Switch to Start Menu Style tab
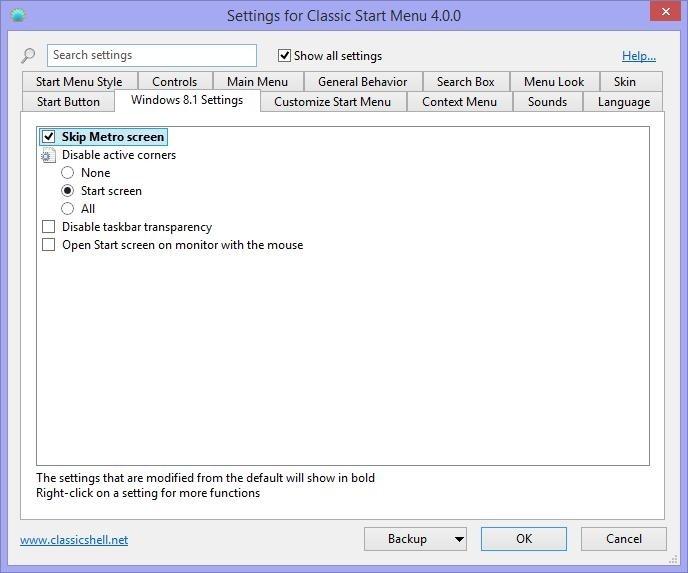Image resolution: width=688 pixels, height=573 pixels. pos(79,82)
